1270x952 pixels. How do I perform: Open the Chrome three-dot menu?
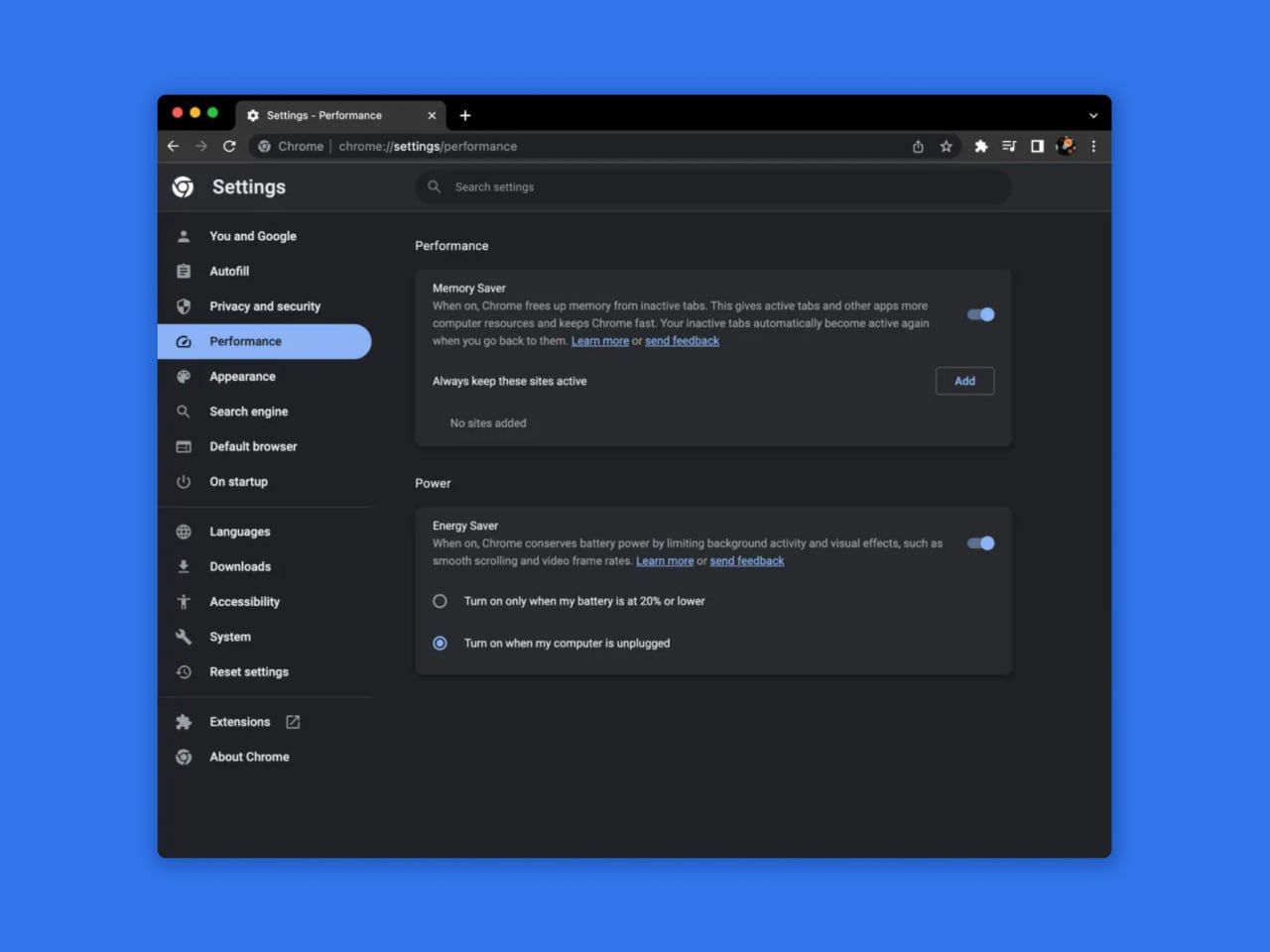pyautogui.click(x=1093, y=146)
